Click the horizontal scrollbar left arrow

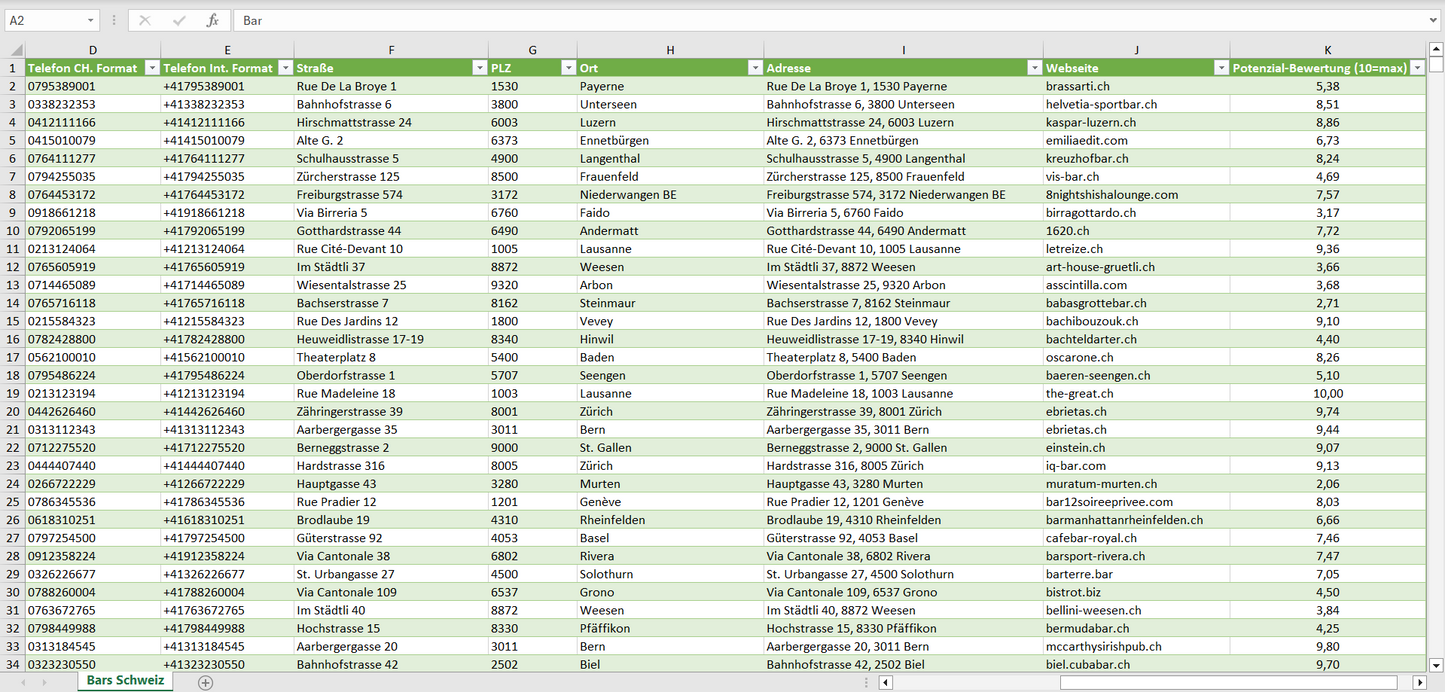(x=885, y=682)
